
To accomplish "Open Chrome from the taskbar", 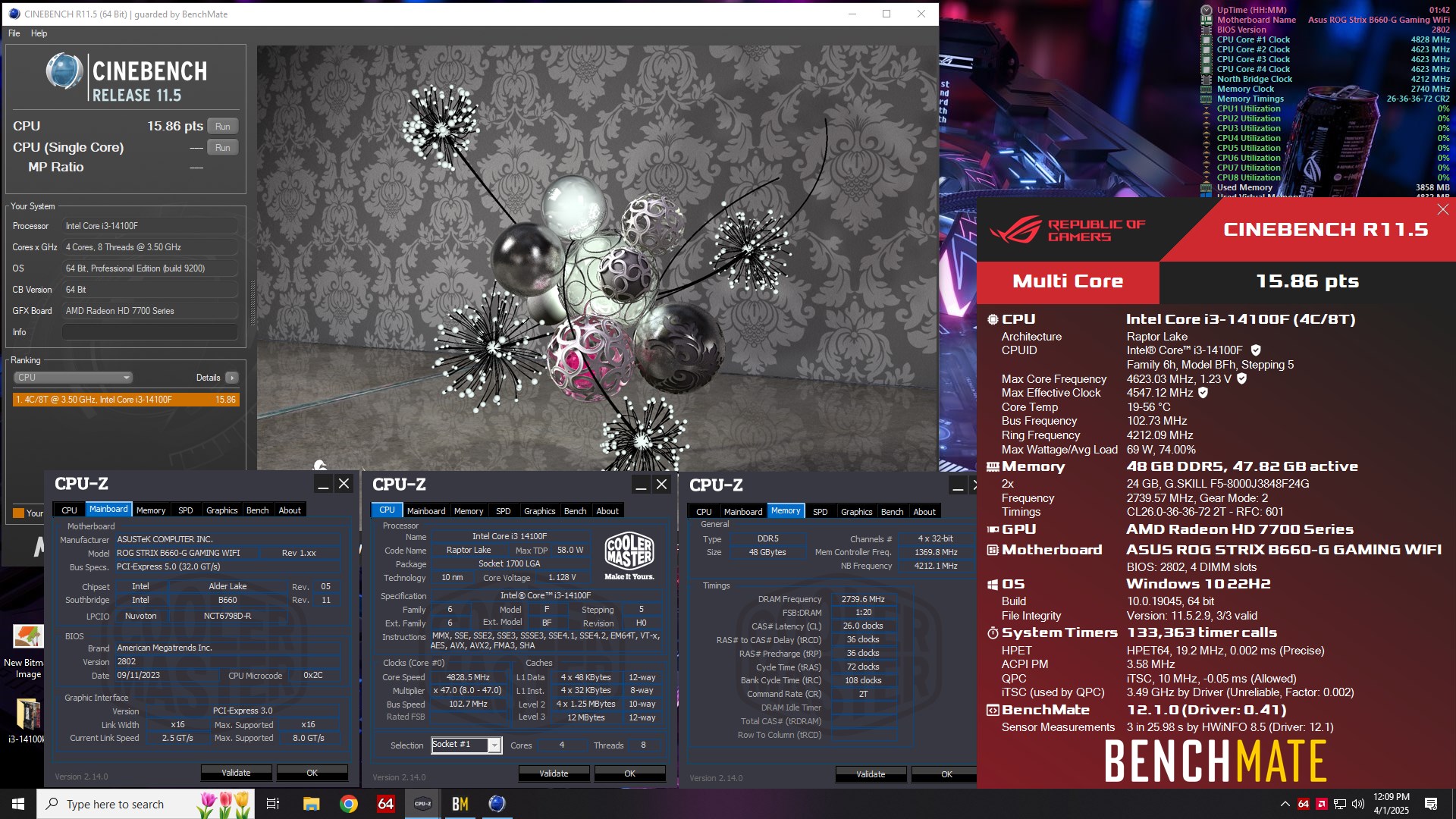I will click(349, 804).
